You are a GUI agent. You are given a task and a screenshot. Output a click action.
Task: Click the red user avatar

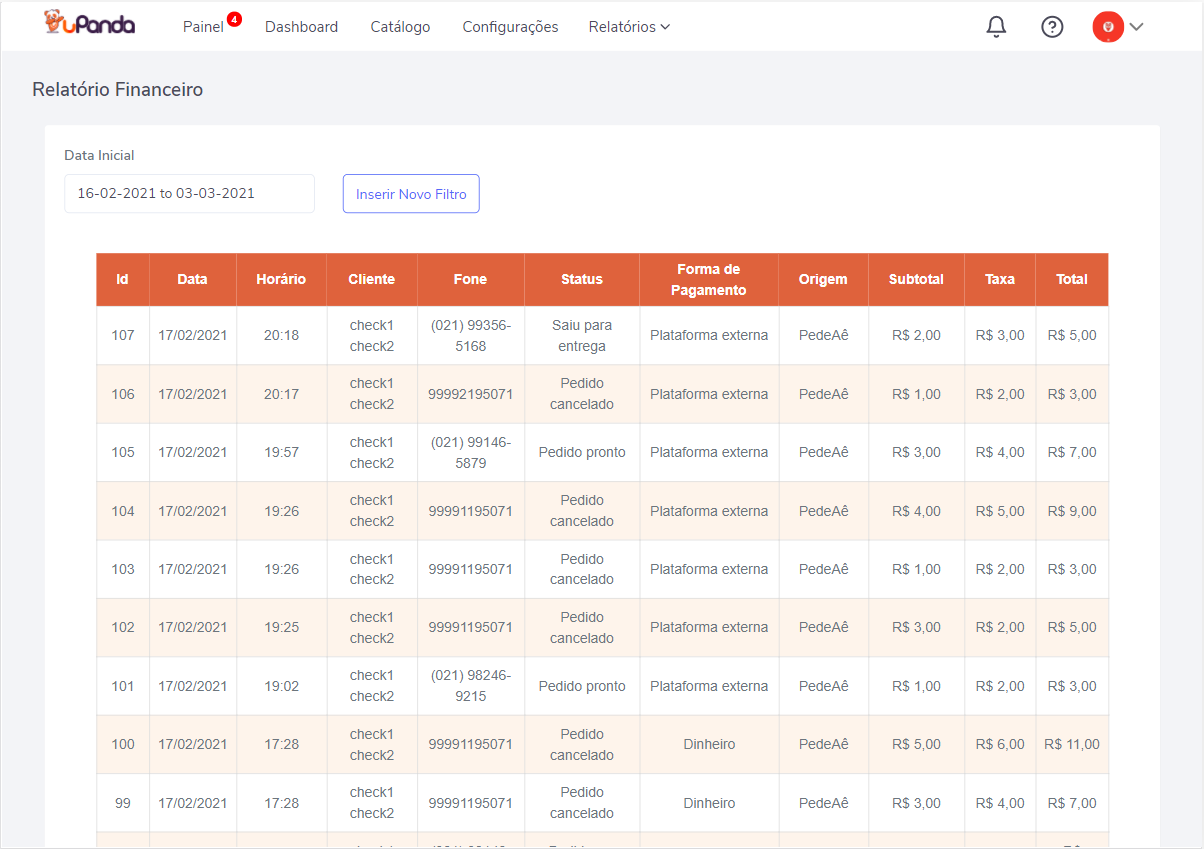[x=1108, y=27]
